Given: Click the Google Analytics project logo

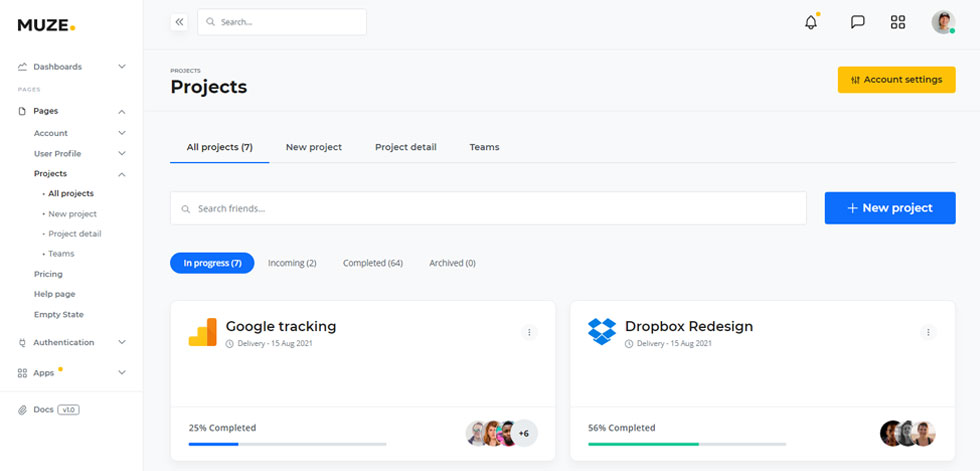Looking at the screenshot, I should coord(202,332).
